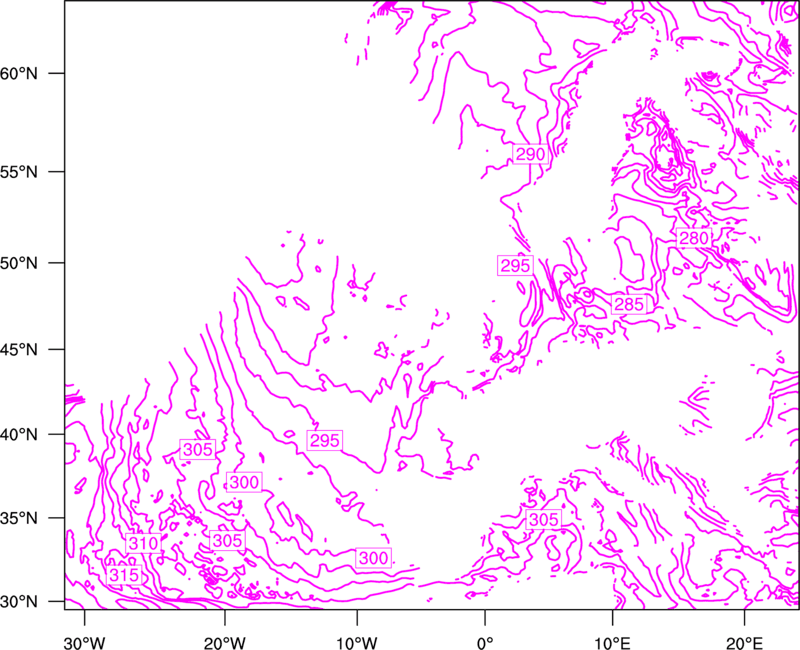The image size is (800, 650).
Task: Click the 20°E longitude axis label
Action: tap(744, 643)
